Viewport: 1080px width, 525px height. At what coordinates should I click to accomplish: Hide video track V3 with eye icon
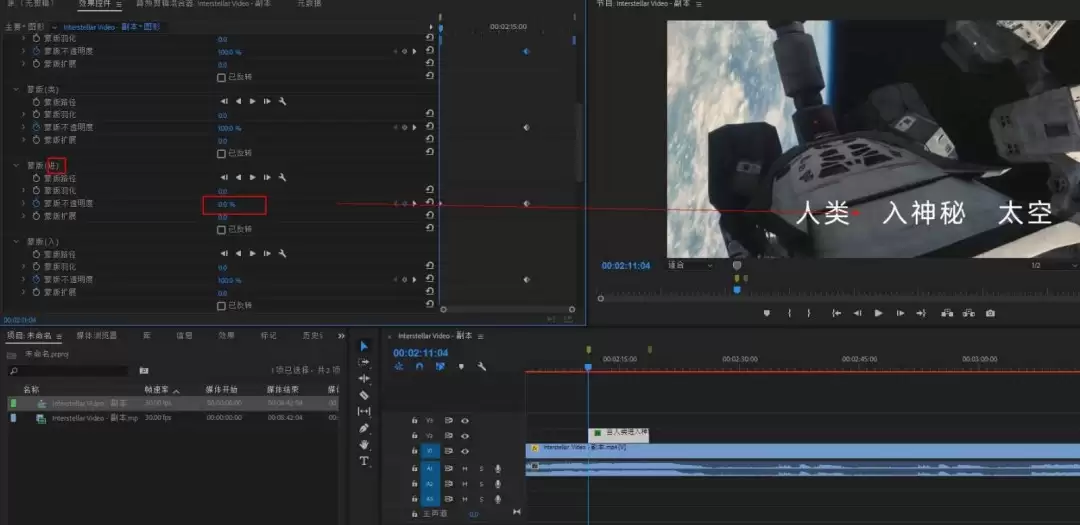(465, 420)
